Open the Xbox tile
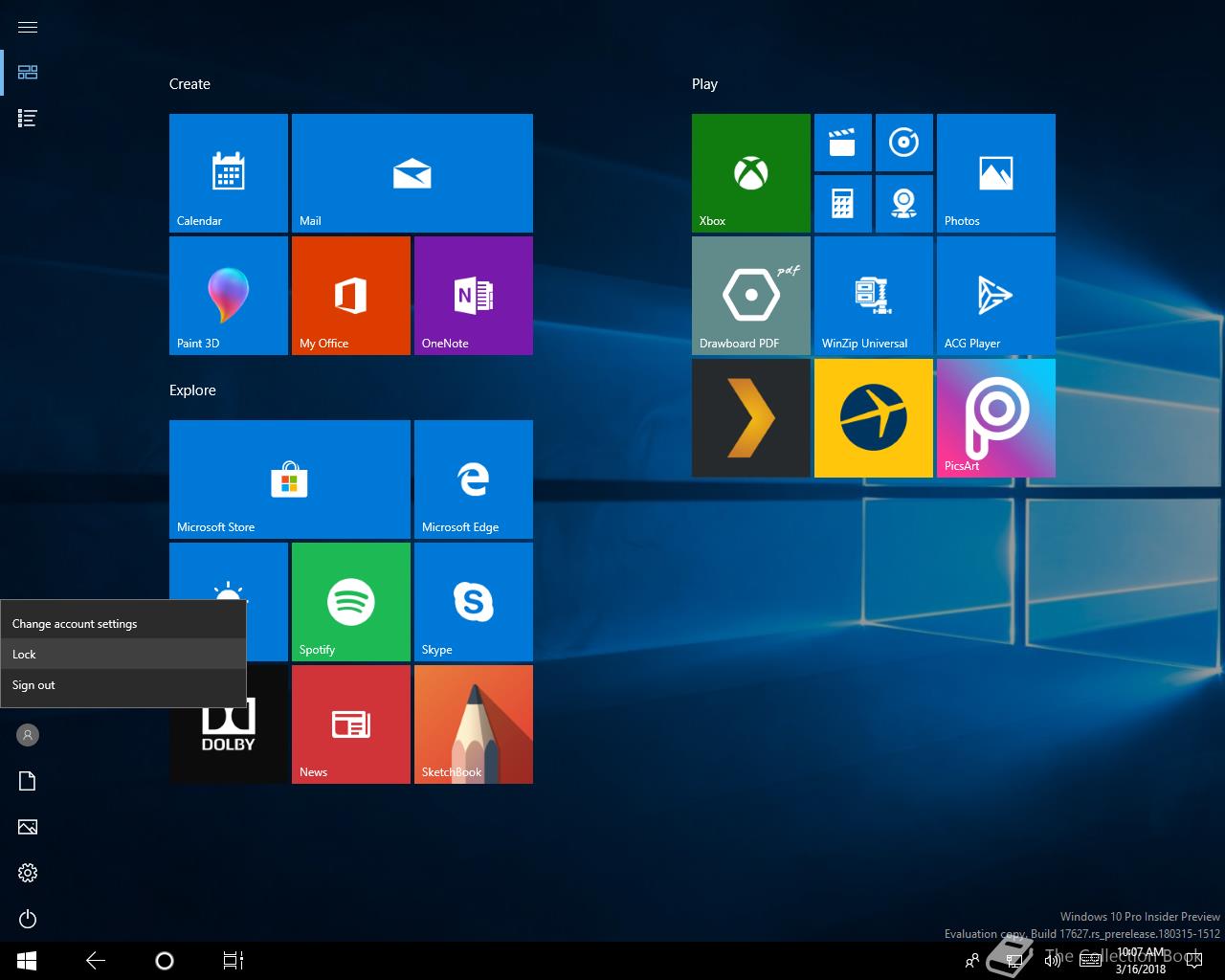This screenshot has width=1225, height=980. point(751,173)
